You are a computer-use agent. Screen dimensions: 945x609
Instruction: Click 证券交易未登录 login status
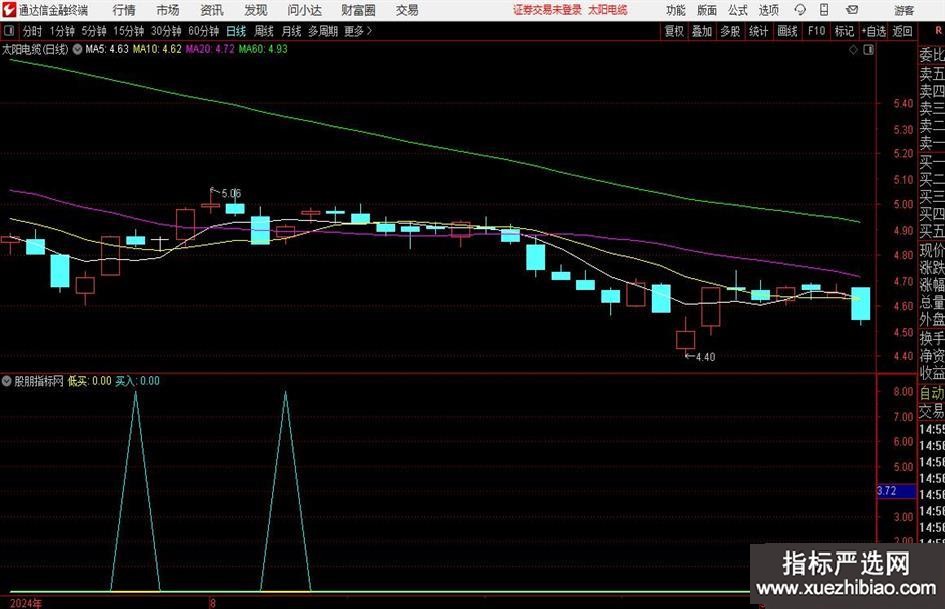point(547,10)
